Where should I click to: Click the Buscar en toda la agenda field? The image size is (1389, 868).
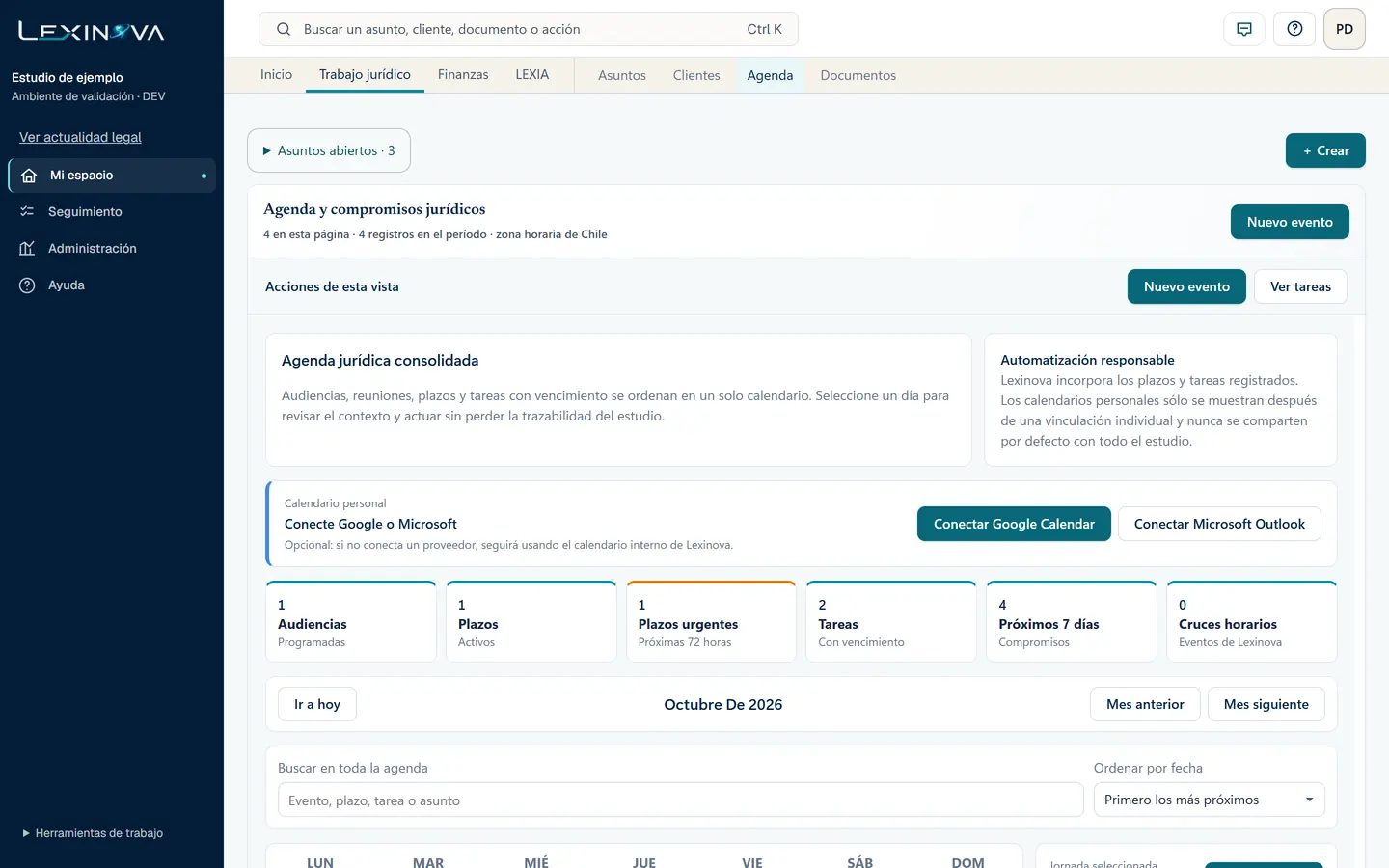coord(680,800)
